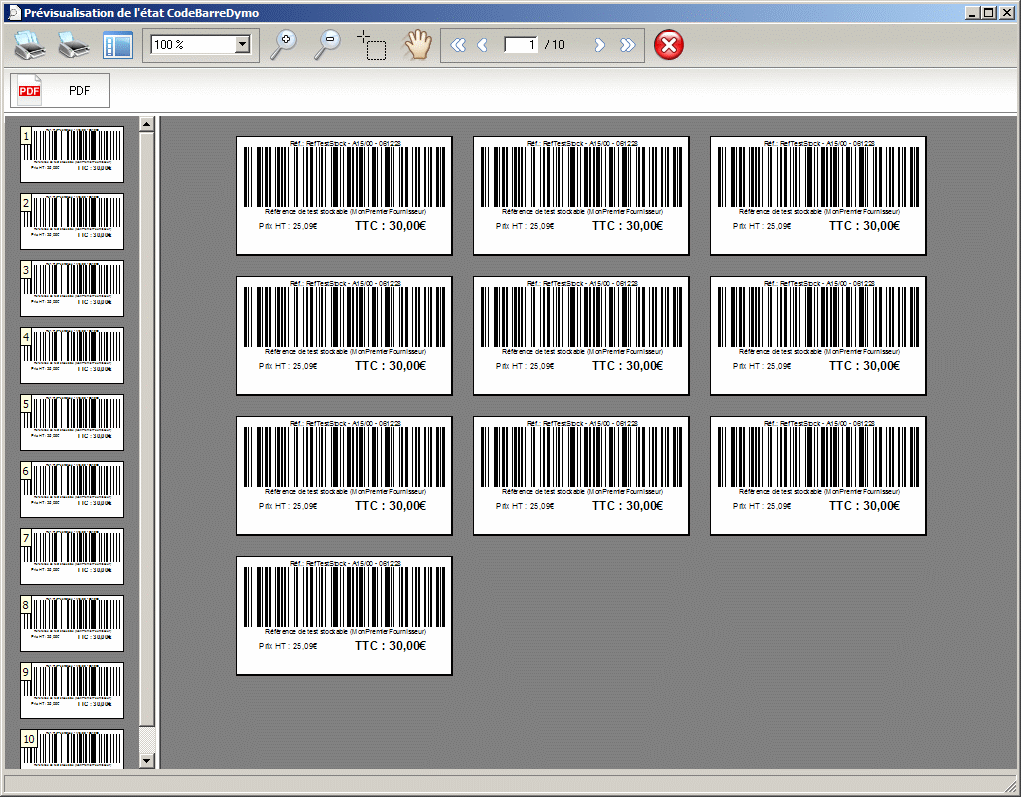Click the zoom out magnifier
This screenshot has height=797, width=1021.
coord(327,45)
